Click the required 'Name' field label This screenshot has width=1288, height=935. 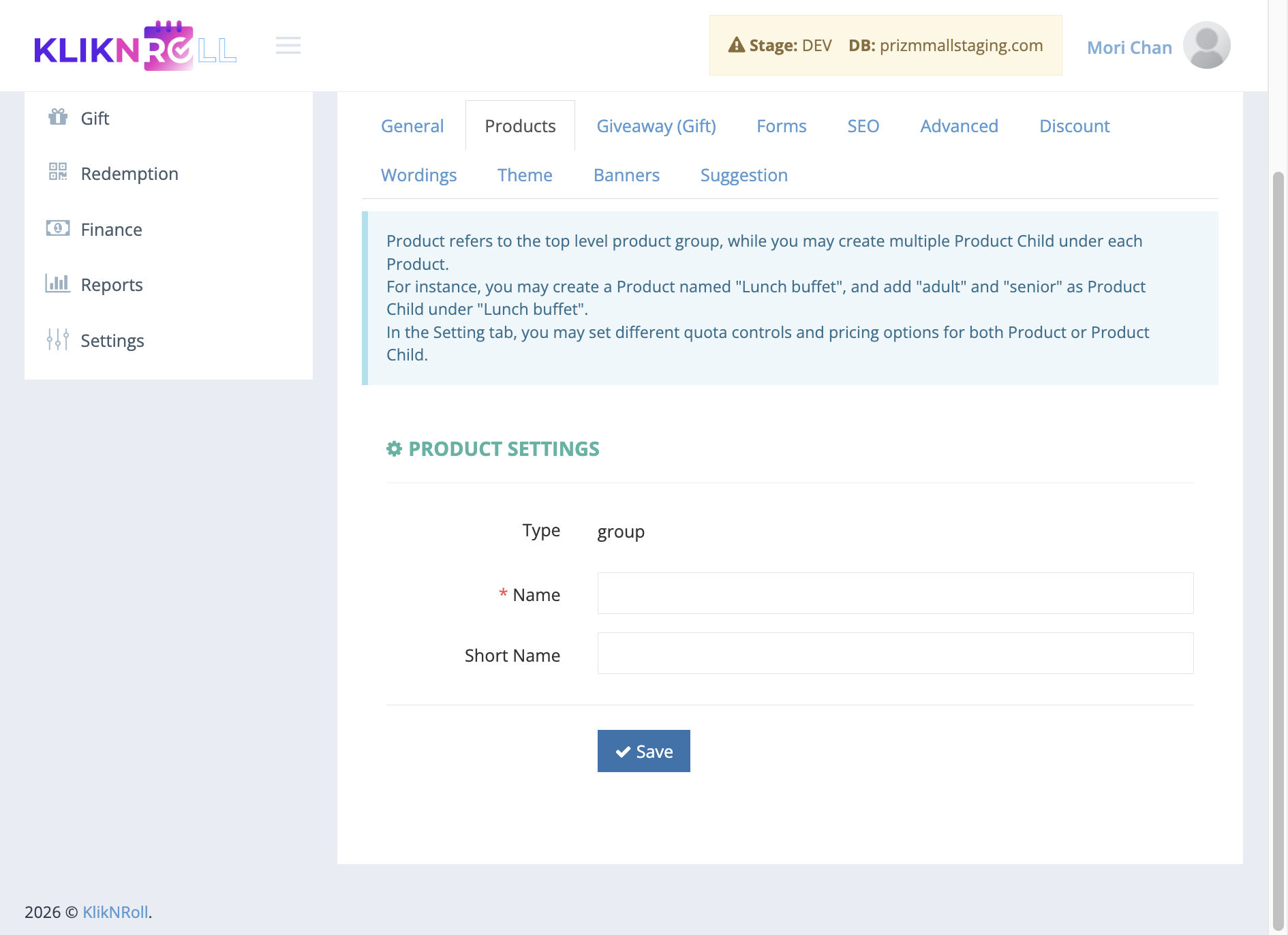(529, 594)
